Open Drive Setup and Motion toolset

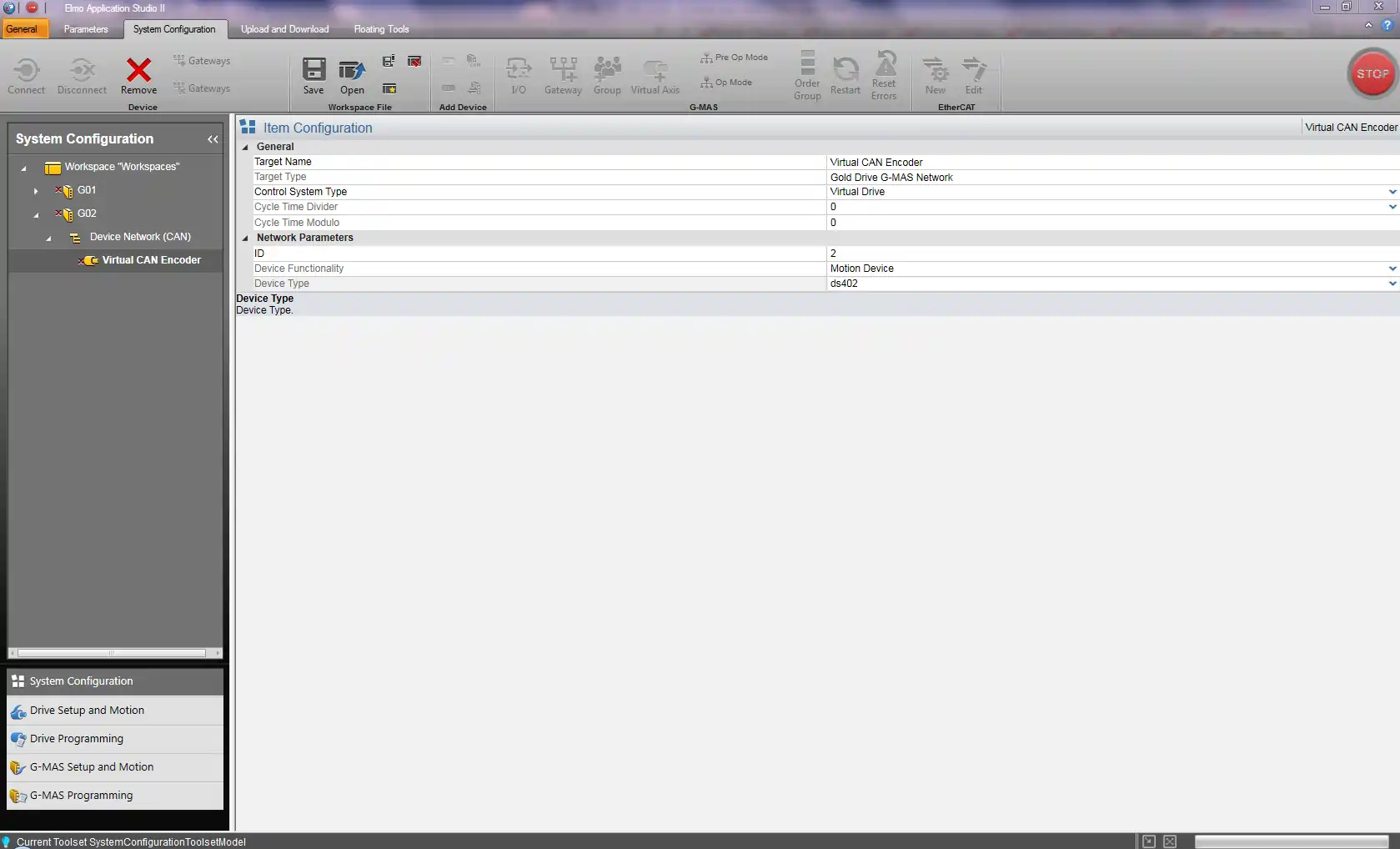pyautogui.click(x=115, y=711)
